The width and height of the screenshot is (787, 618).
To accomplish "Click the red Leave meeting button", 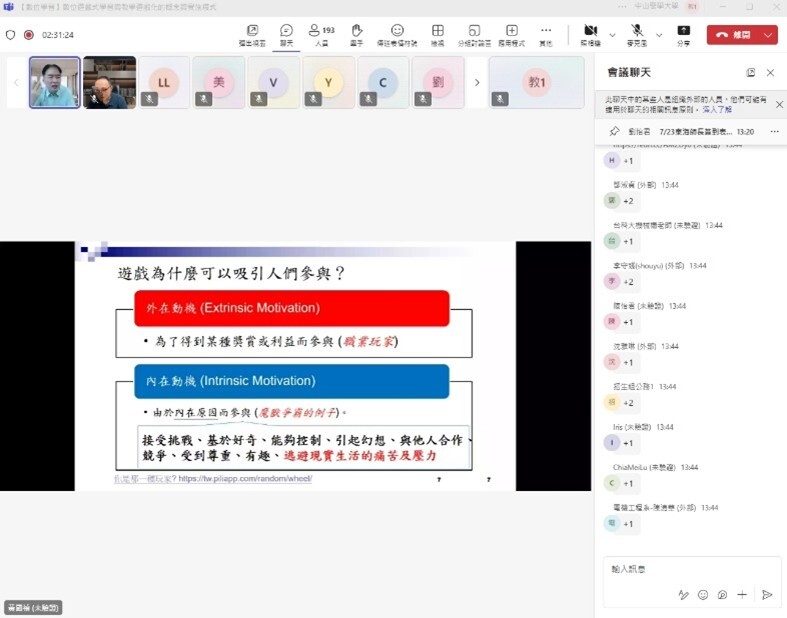I will [x=733, y=34].
